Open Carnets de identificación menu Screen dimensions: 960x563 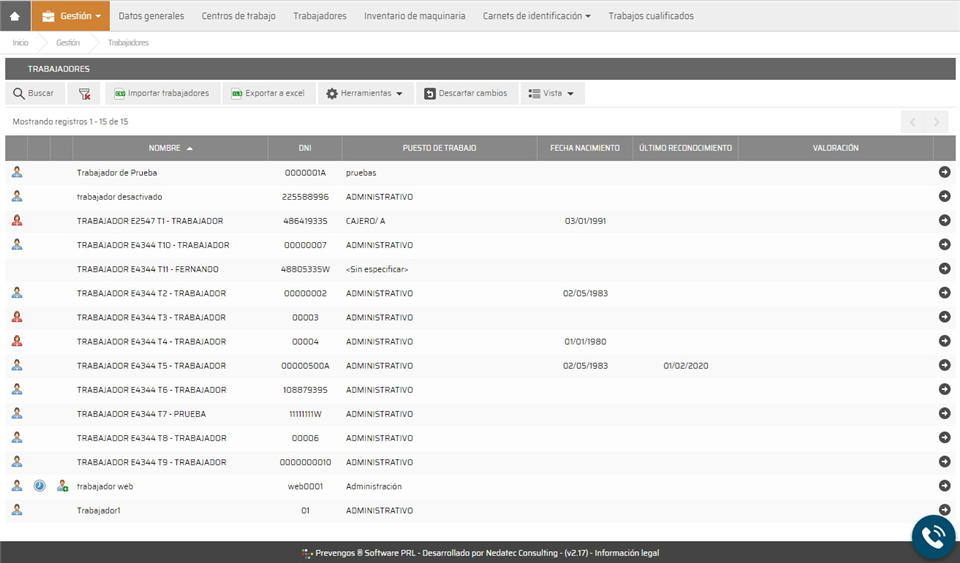click(x=536, y=16)
